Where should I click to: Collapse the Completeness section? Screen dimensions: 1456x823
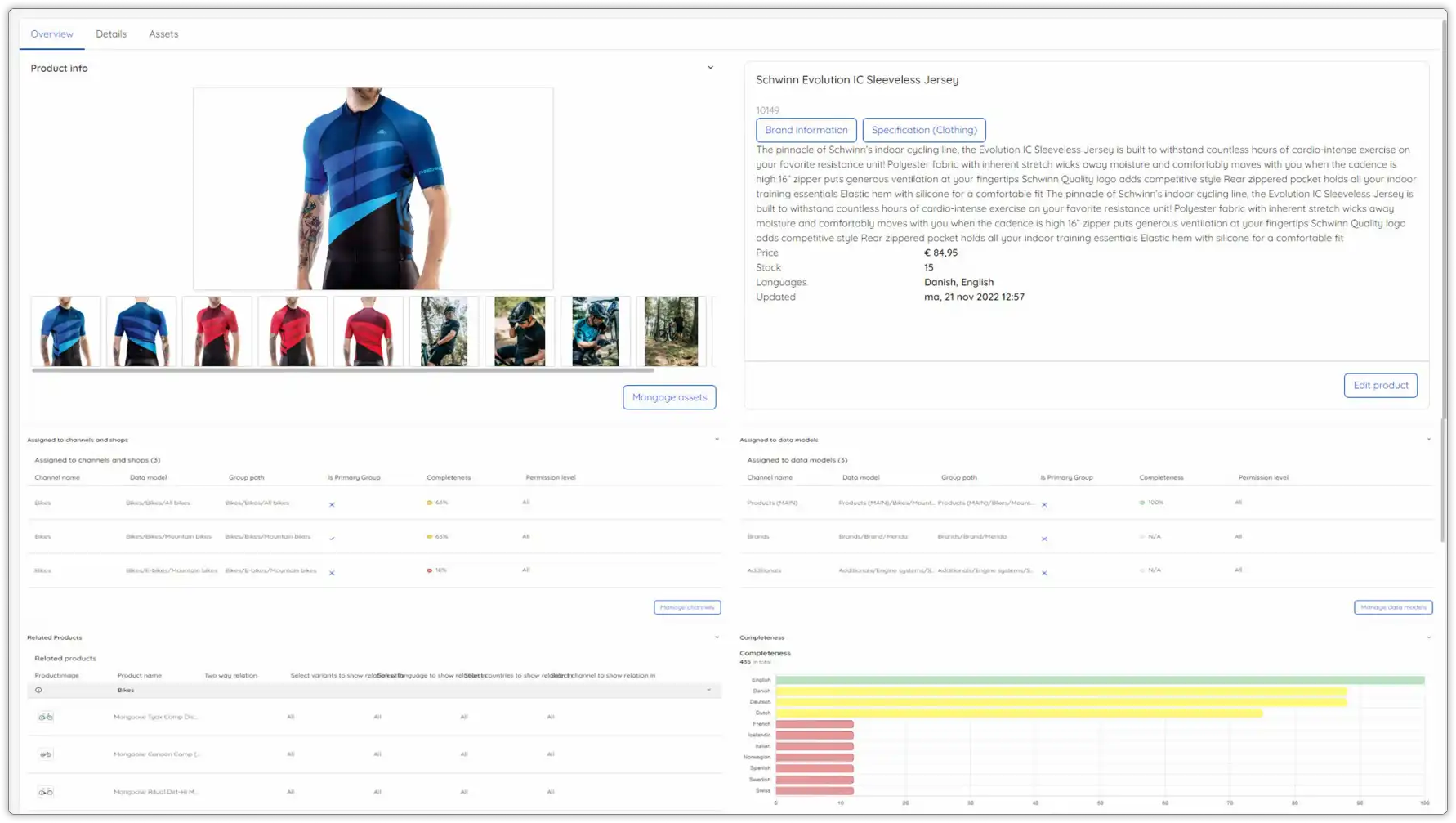[1428, 637]
